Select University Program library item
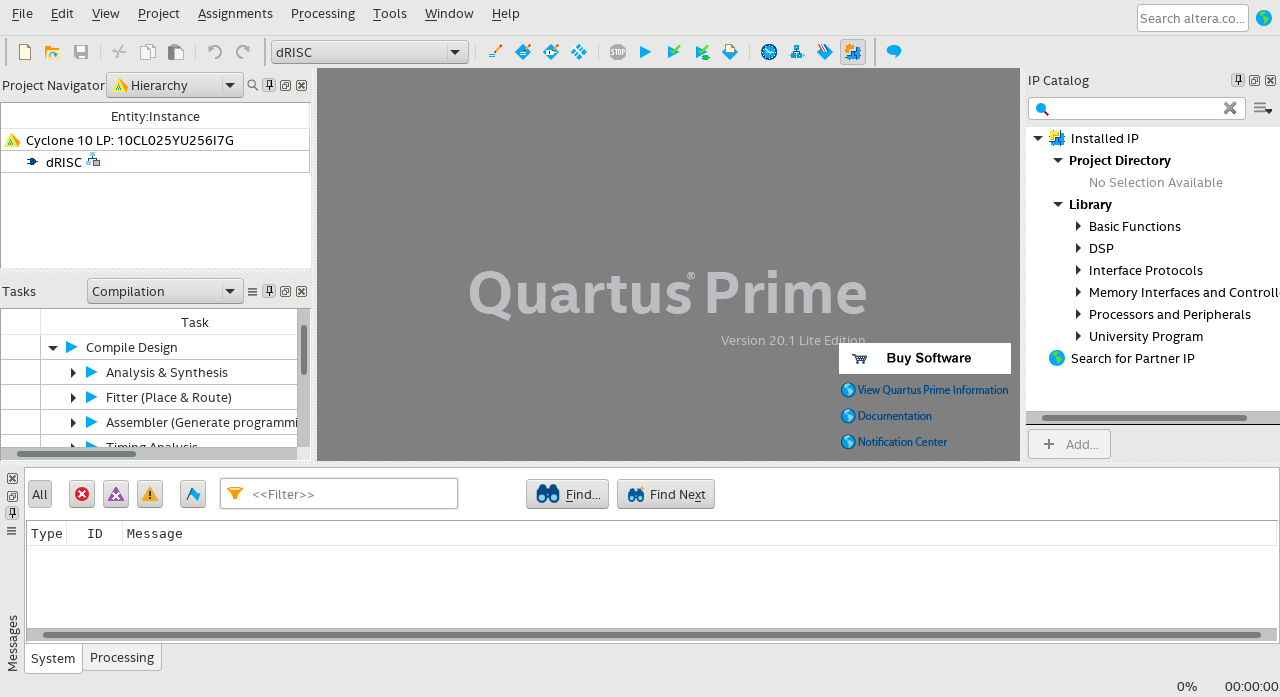The image size is (1280, 697). [x=1146, y=337]
